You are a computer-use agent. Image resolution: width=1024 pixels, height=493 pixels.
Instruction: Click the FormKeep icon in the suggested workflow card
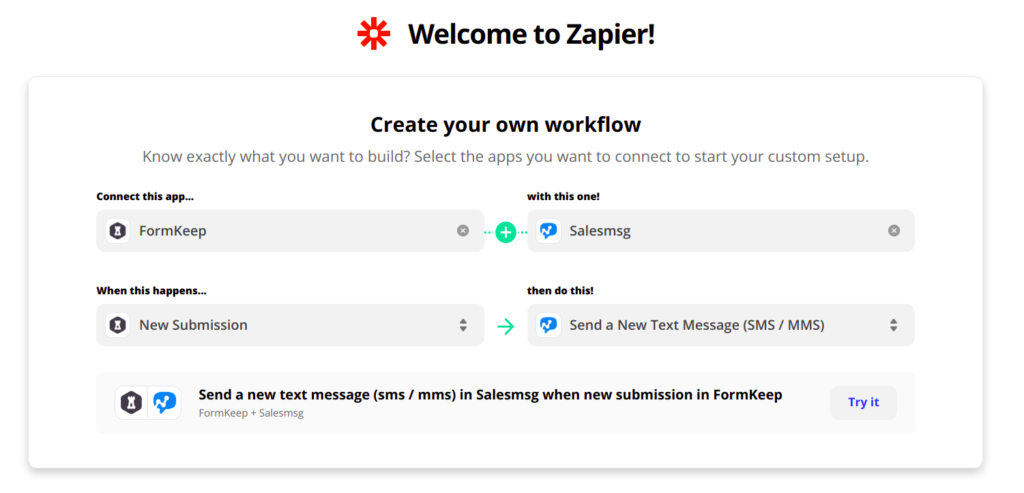pyautogui.click(x=132, y=403)
